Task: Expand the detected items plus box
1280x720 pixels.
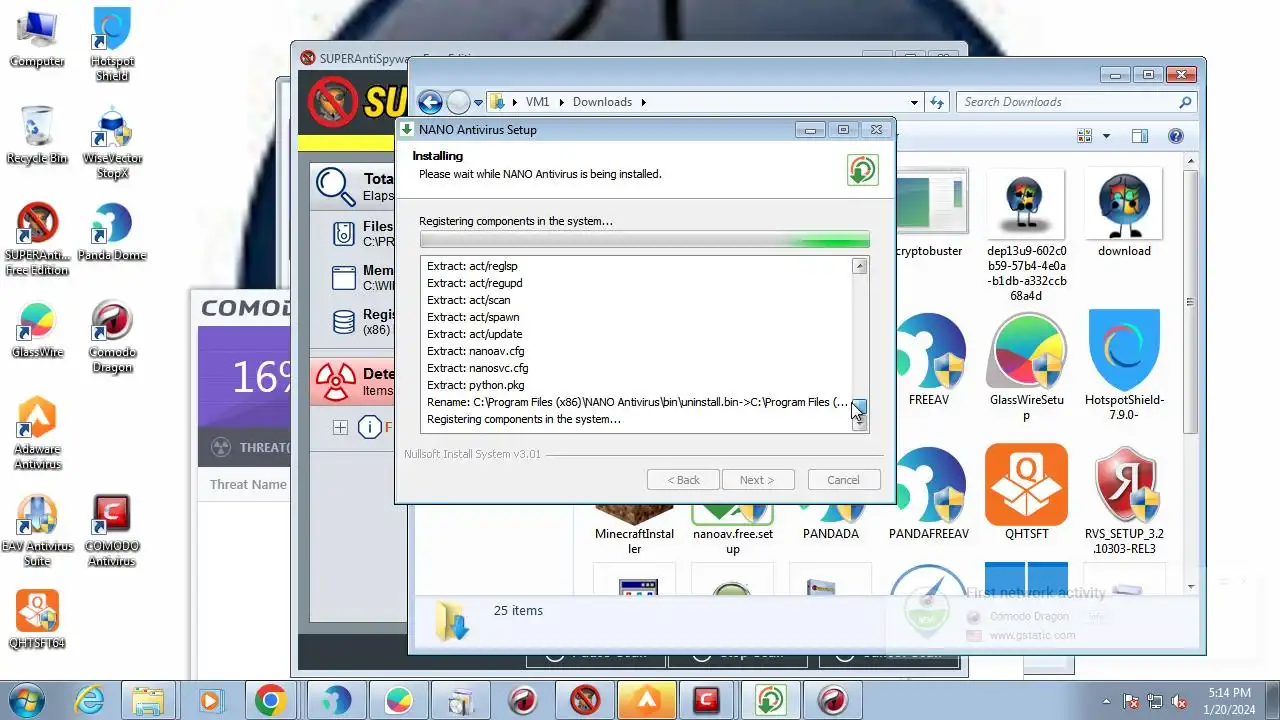Action: (x=340, y=427)
